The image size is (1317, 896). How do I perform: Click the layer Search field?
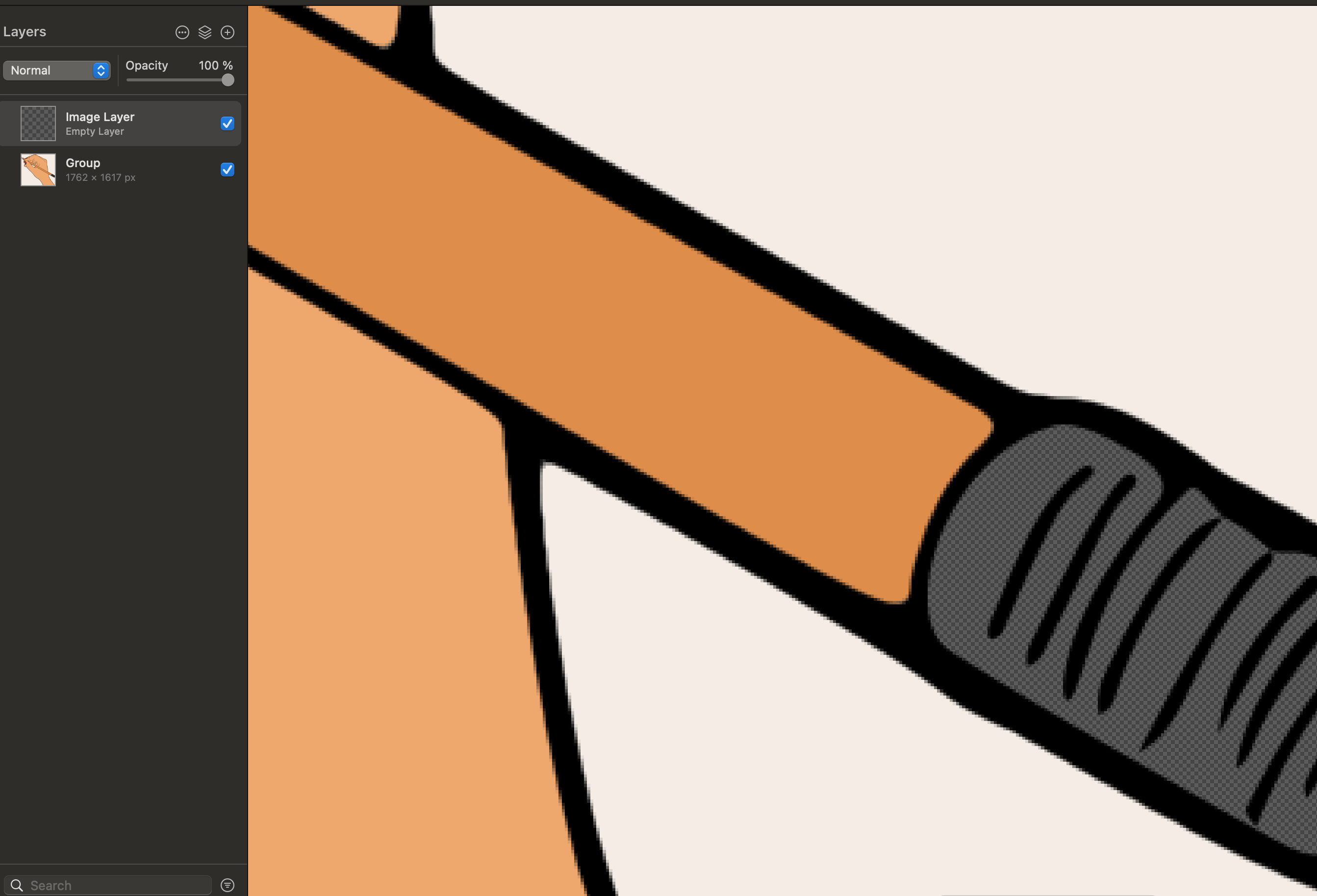pos(108,885)
